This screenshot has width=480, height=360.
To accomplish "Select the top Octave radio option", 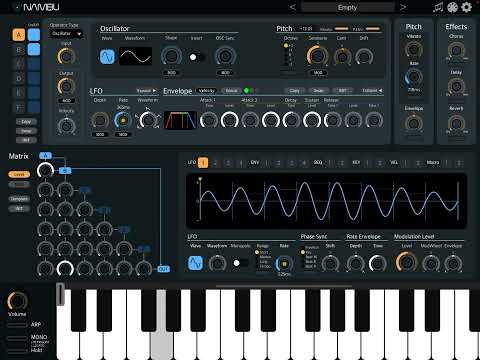I will coord(286,46).
